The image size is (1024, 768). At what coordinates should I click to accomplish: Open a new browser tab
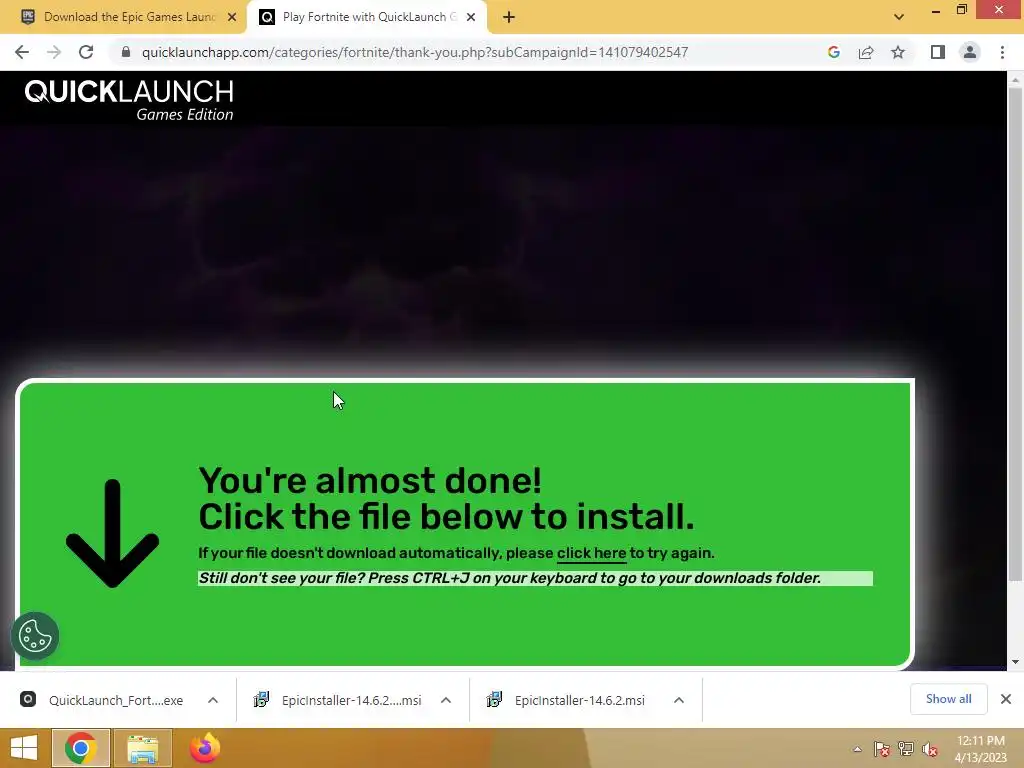(x=509, y=17)
